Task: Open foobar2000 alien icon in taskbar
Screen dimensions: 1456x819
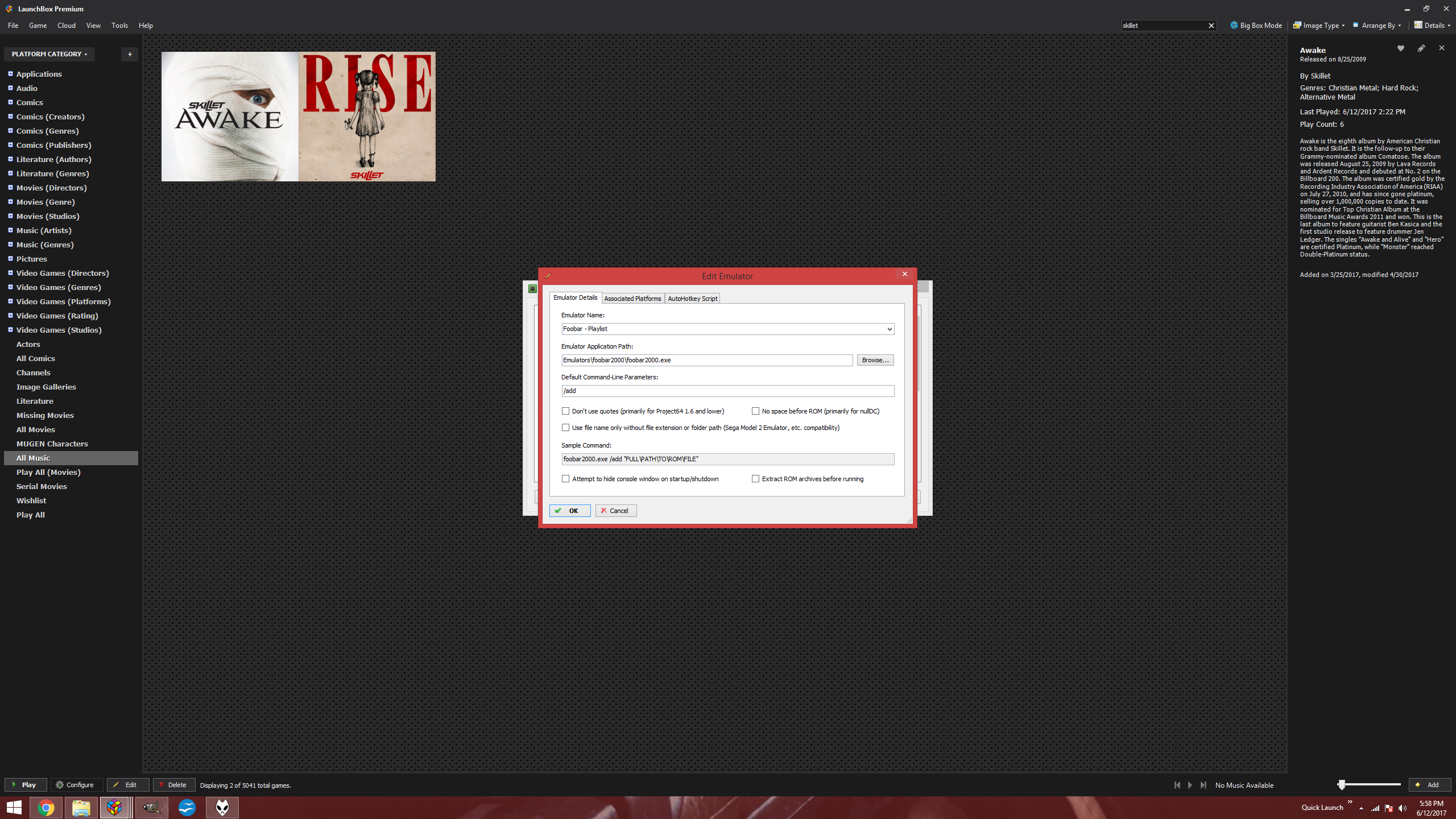Action: (x=222, y=808)
